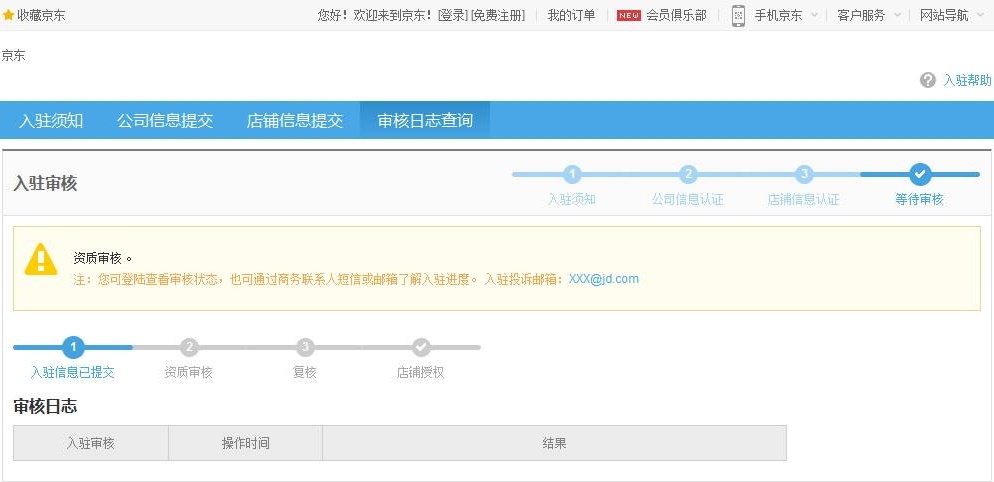Click the star icon beside 收藏京东
The width and height of the screenshot is (994, 482).
coord(9,15)
